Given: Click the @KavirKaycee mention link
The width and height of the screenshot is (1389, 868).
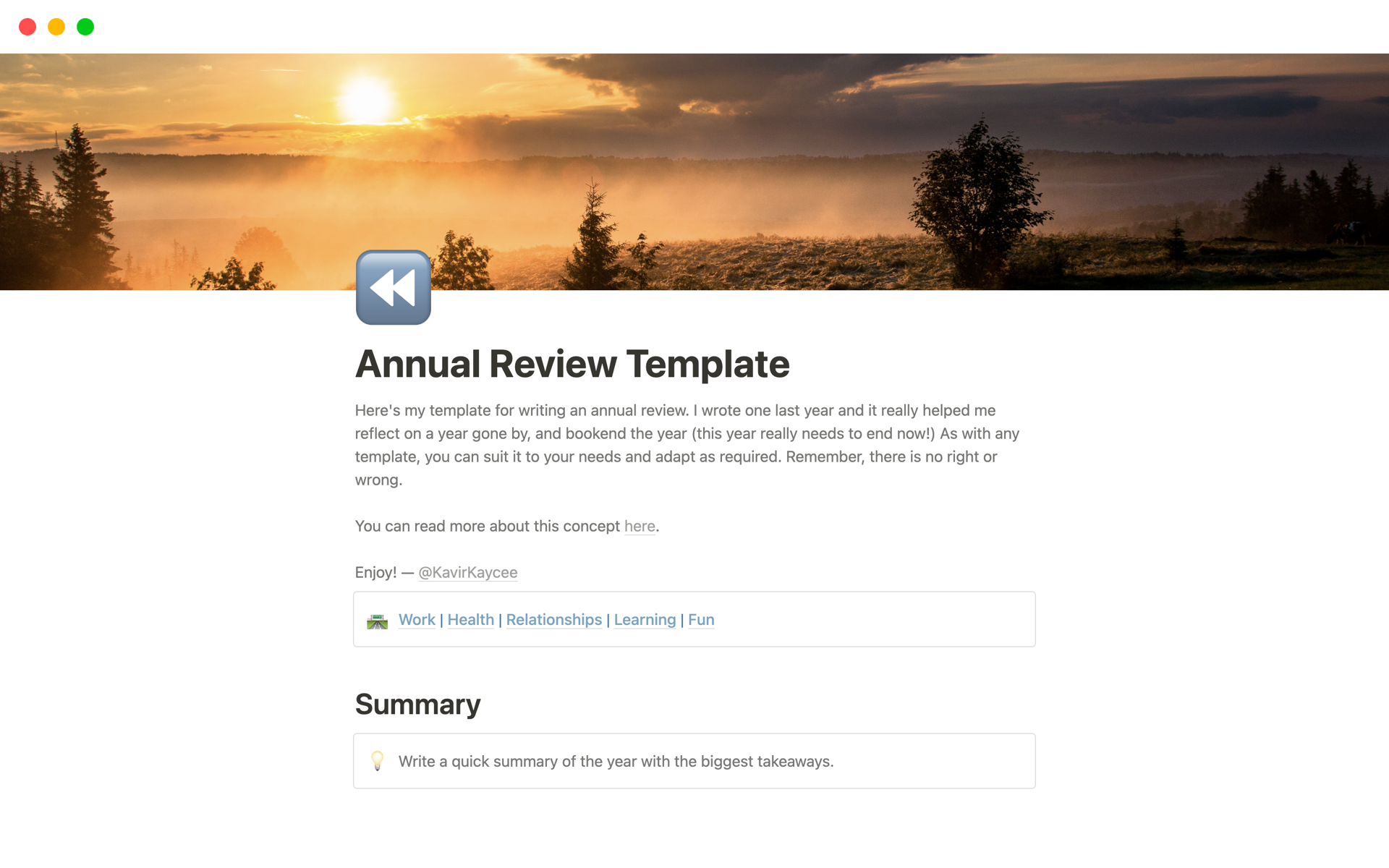Looking at the screenshot, I should (x=467, y=572).
